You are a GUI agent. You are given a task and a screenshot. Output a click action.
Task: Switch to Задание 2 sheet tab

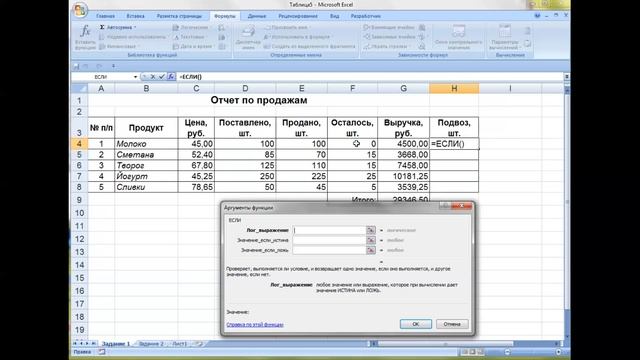pos(151,344)
